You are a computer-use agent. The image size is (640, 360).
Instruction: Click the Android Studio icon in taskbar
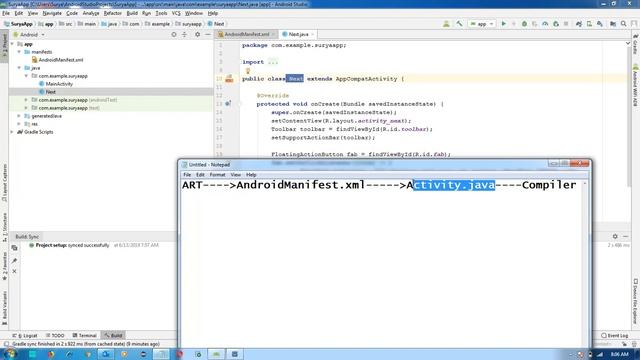[216, 354]
